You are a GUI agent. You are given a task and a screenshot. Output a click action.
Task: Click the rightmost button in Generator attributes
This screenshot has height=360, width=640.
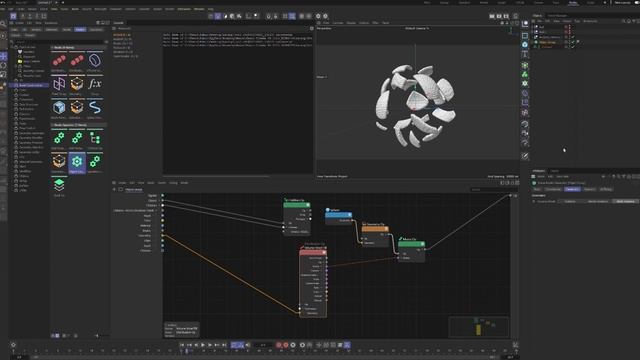pyautogui.click(x=625, y=201)
